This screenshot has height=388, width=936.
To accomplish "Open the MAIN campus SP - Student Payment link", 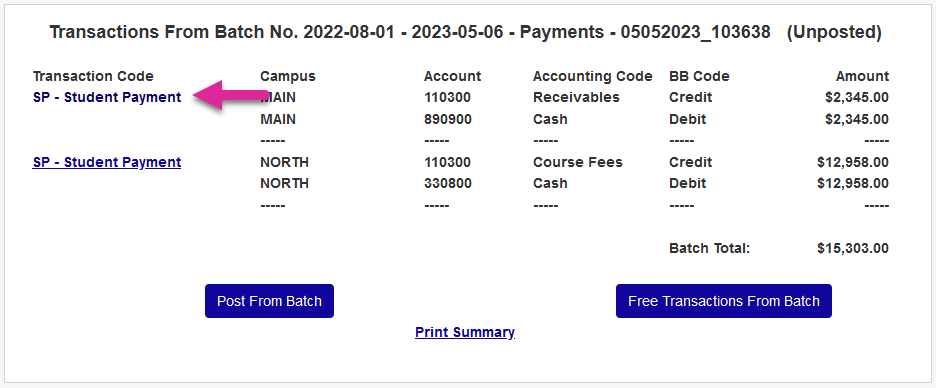I will [x=107, y=97].
